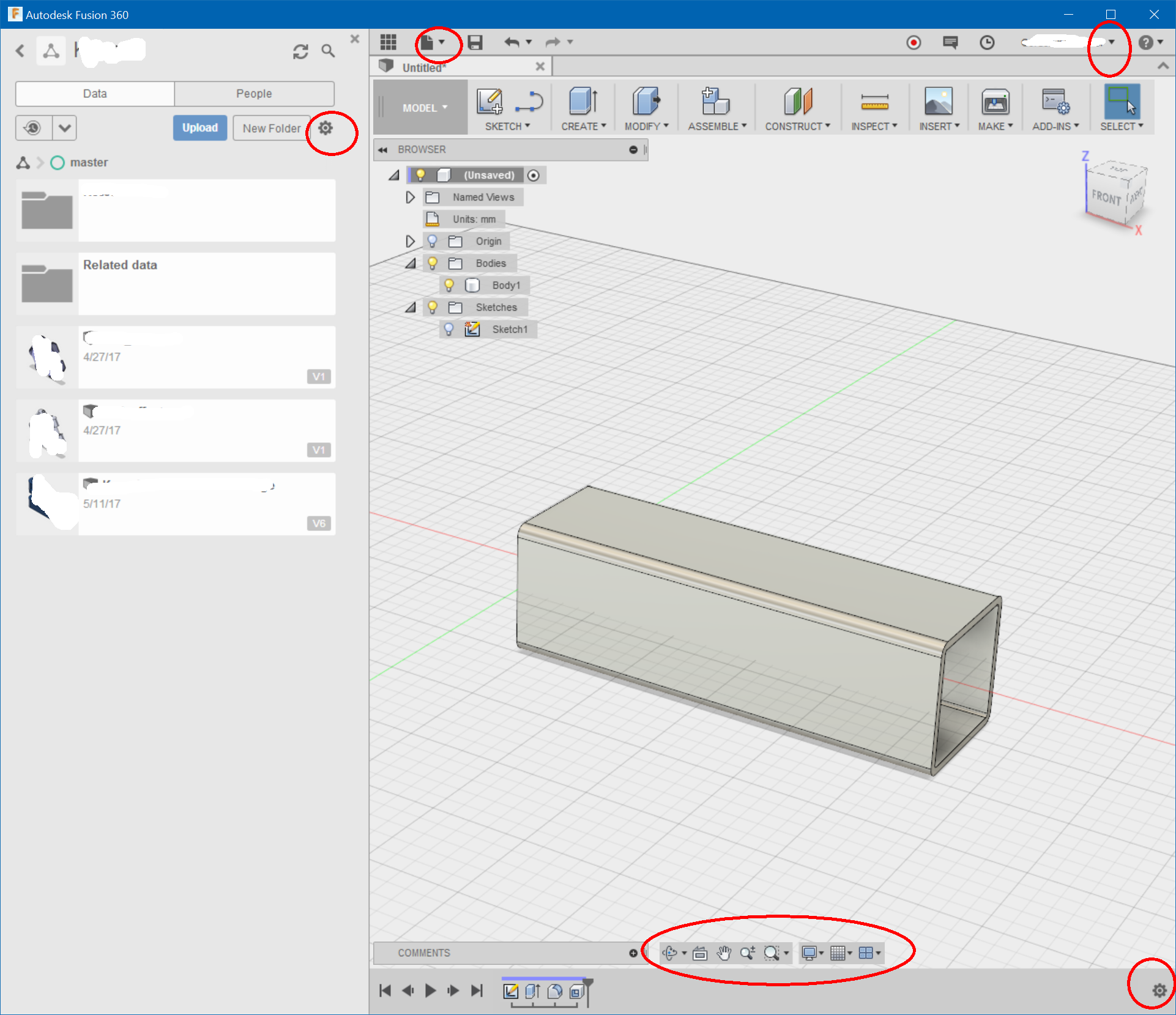This screenshot has width=1176, height=1015.
Task: Click the search magnifier in data panel
Action: pos(329,51)
